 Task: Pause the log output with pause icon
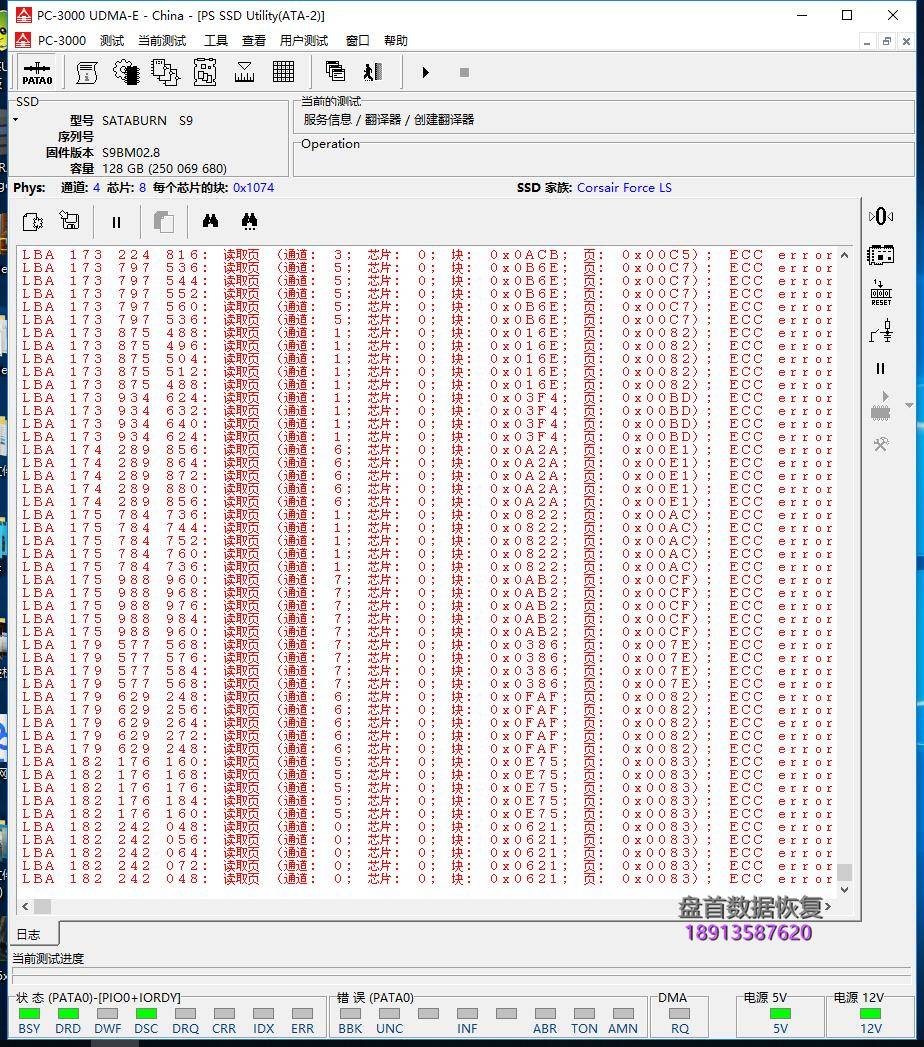116,222
